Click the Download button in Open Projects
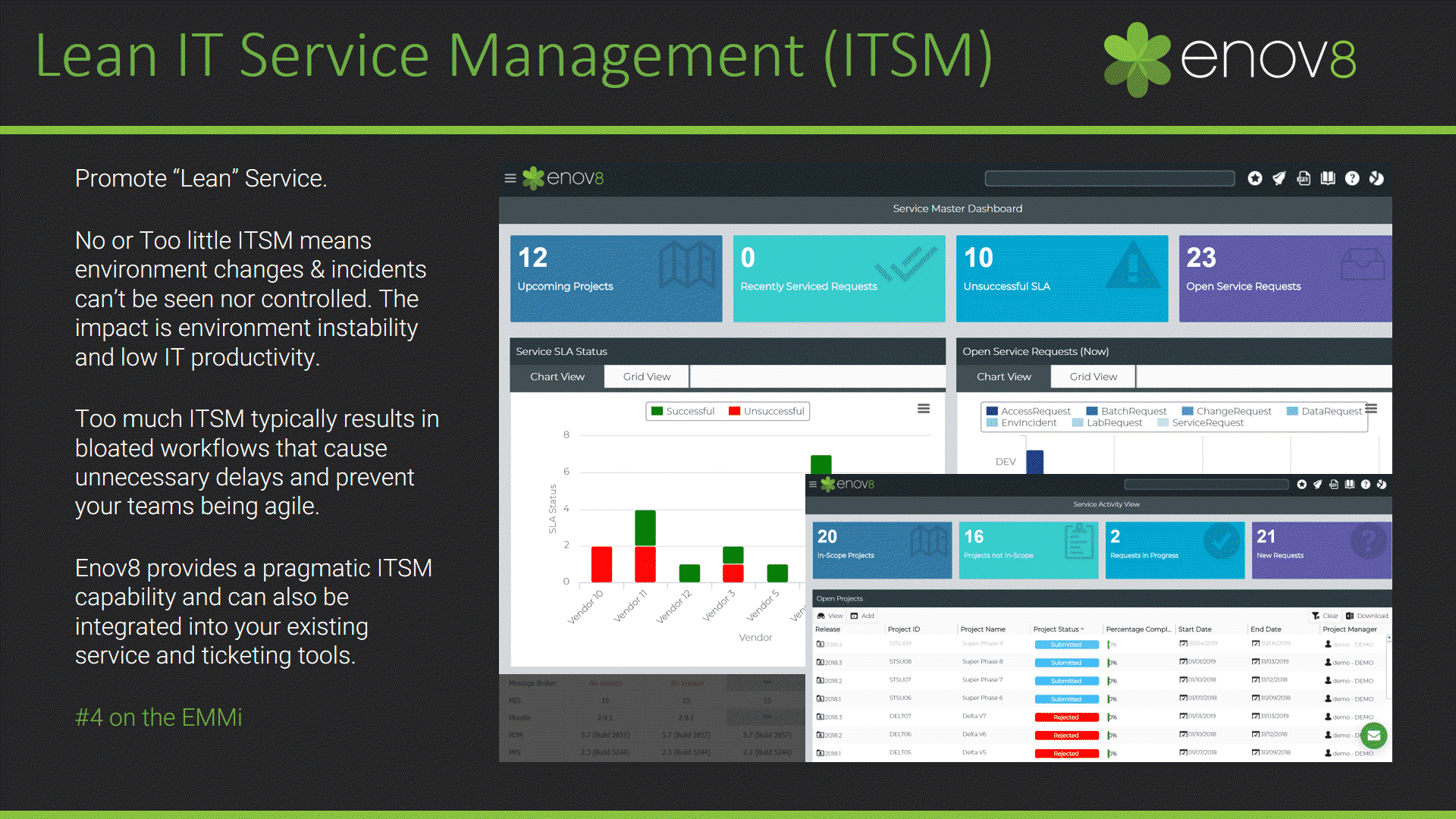The height and width of the screenshot is (819, 1456). tap(1367, 616)
